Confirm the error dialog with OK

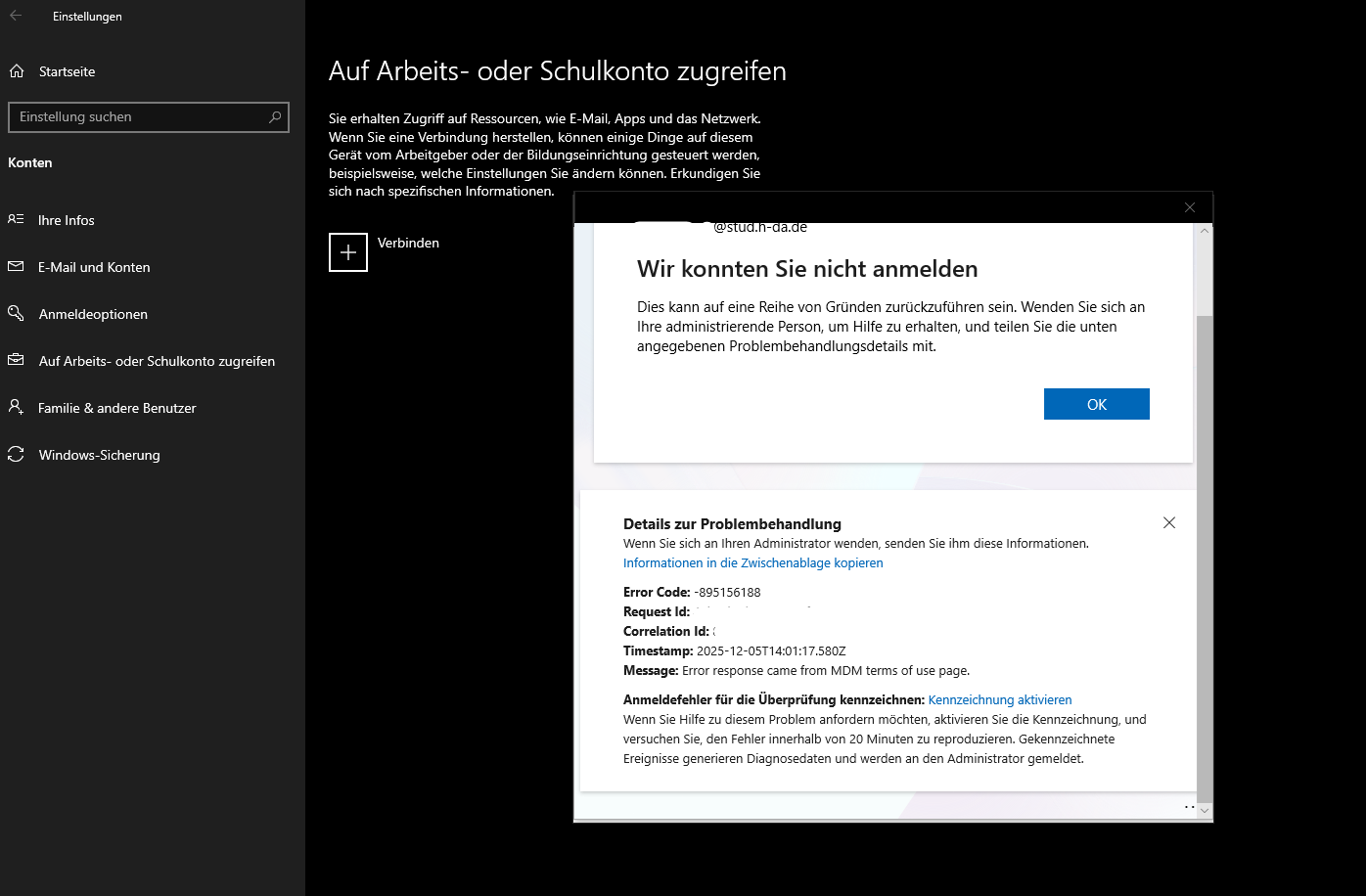click(1096, 403)
